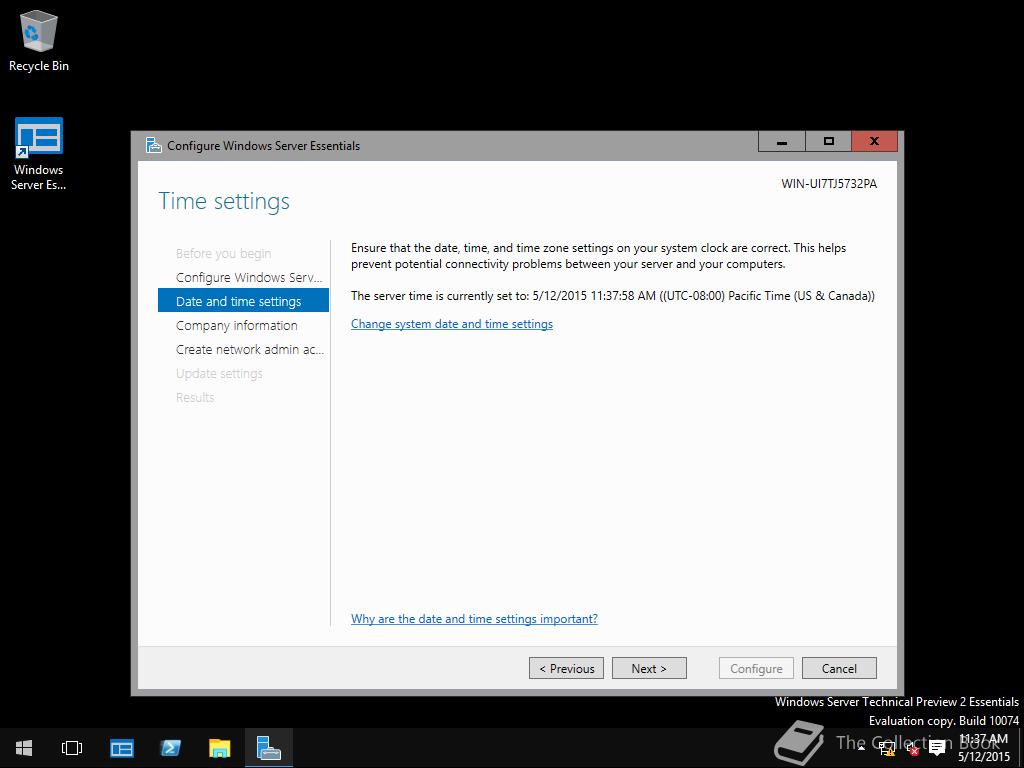Cancel the configuration wizard
Screen dimensions: 1024x768
pos(839,668)
